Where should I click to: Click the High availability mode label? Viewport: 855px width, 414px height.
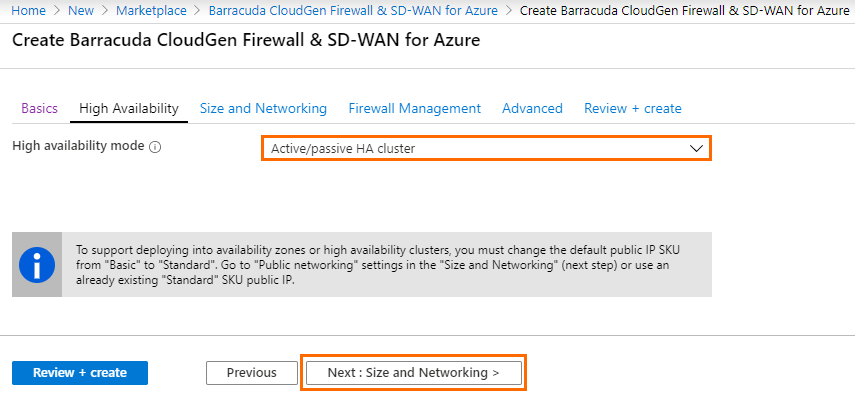[x=79, y=146]
